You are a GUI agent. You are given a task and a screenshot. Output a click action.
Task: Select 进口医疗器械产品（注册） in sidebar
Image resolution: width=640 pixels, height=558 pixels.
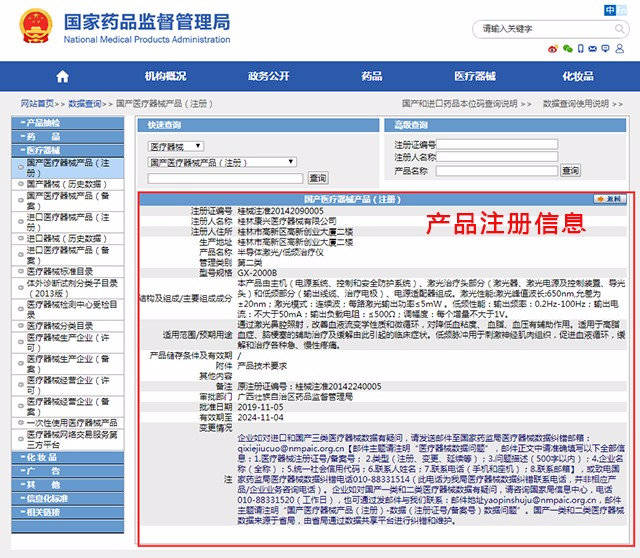(x=68, y=220)
